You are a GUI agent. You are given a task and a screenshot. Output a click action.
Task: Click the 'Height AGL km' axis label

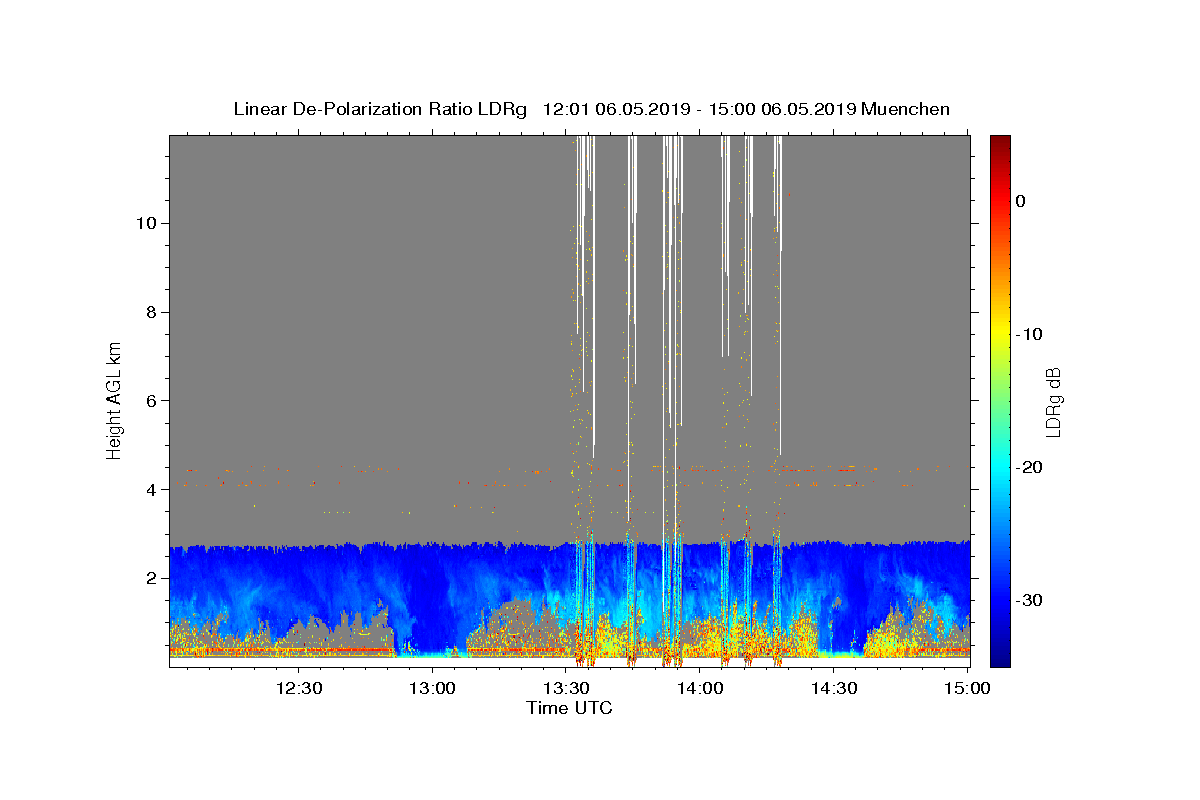[x=115, y=400]
